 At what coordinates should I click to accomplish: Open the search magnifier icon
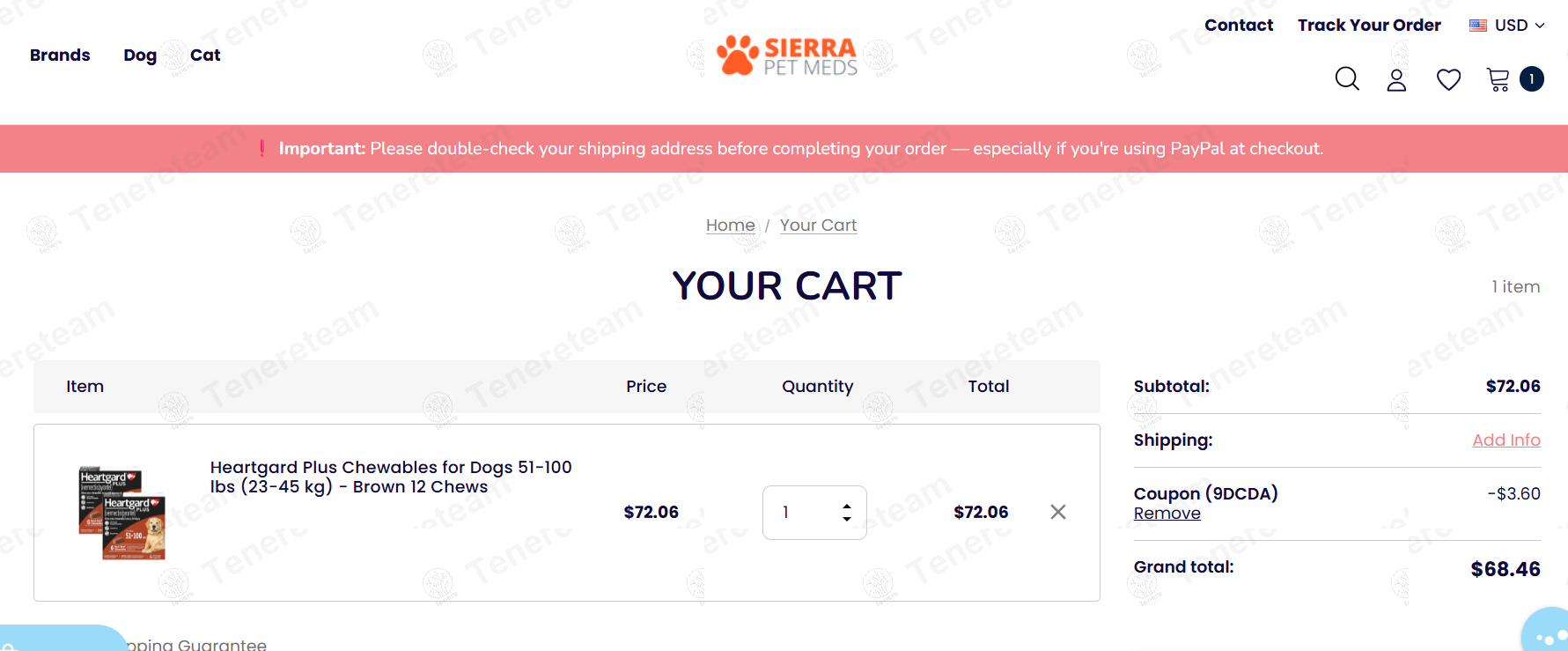[x=1347, y=79]
